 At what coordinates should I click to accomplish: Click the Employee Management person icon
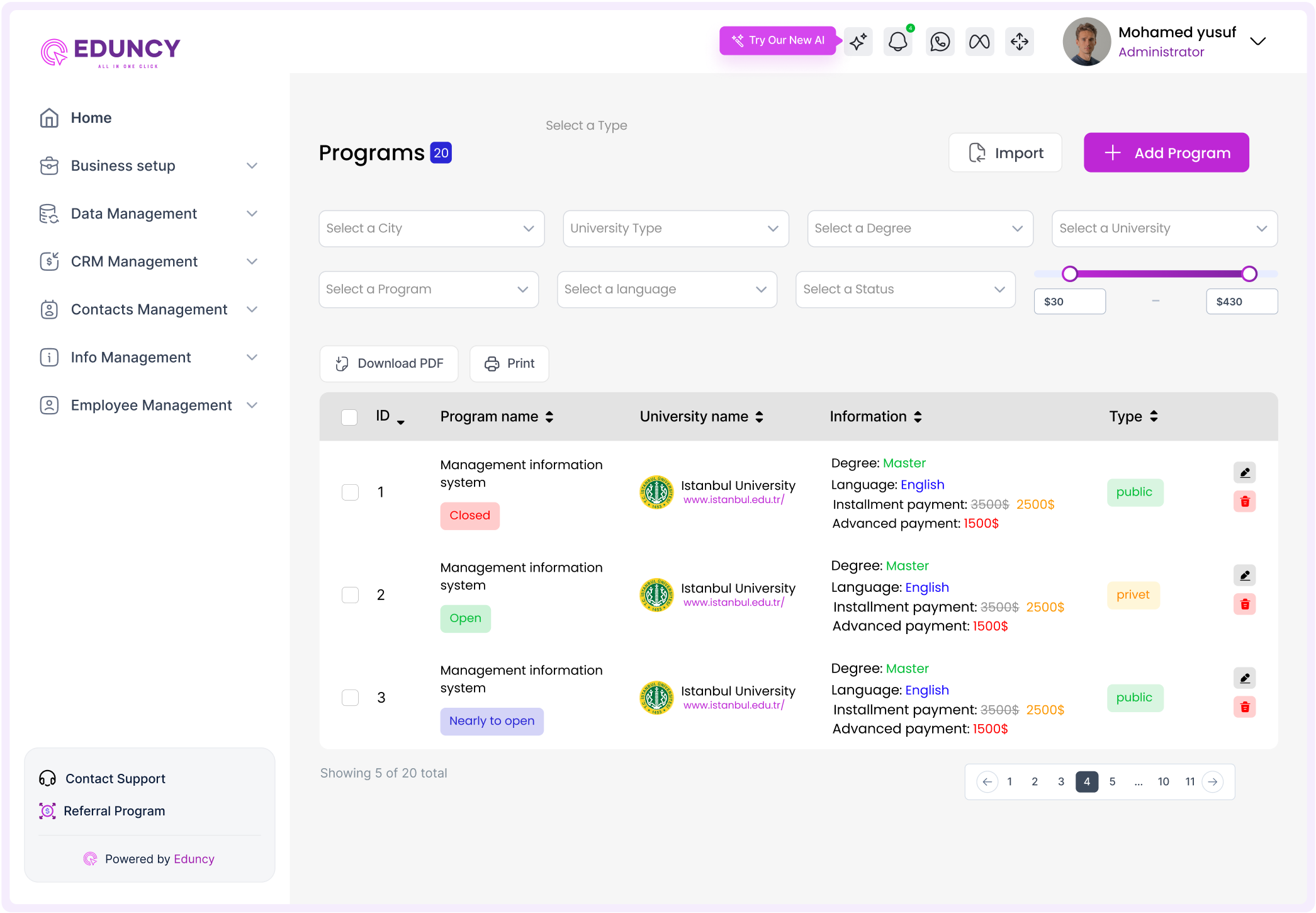49,405
